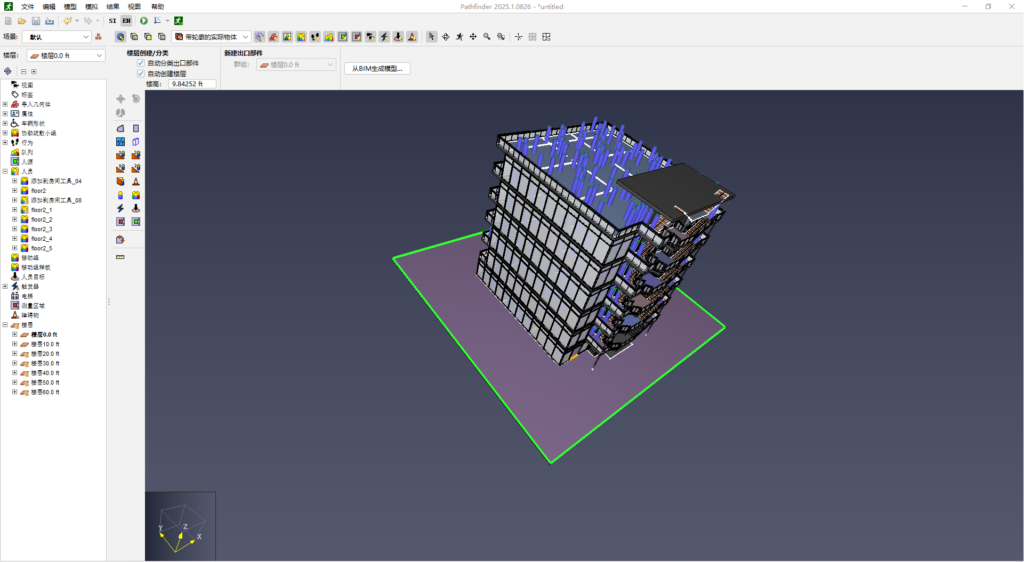Screen dimensions: 1024x562
Task: Select the SI units toggle button
Action: (112, 21)
